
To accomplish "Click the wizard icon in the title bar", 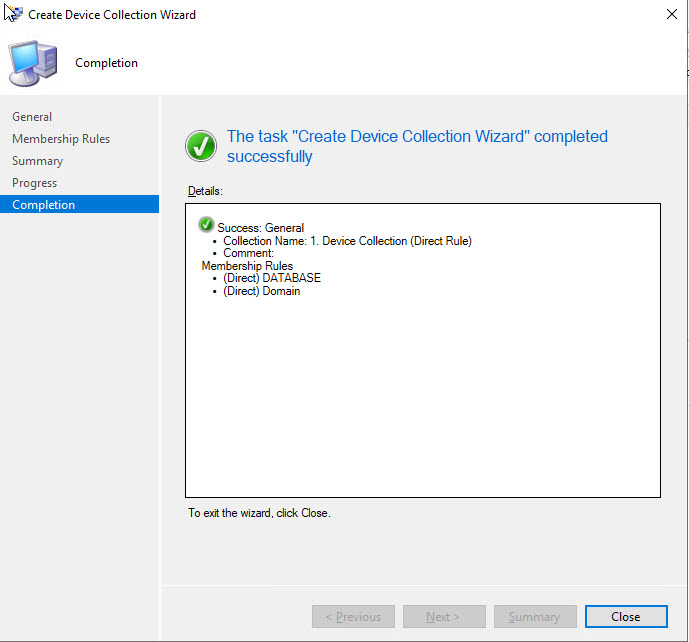I will pos(14,14).
